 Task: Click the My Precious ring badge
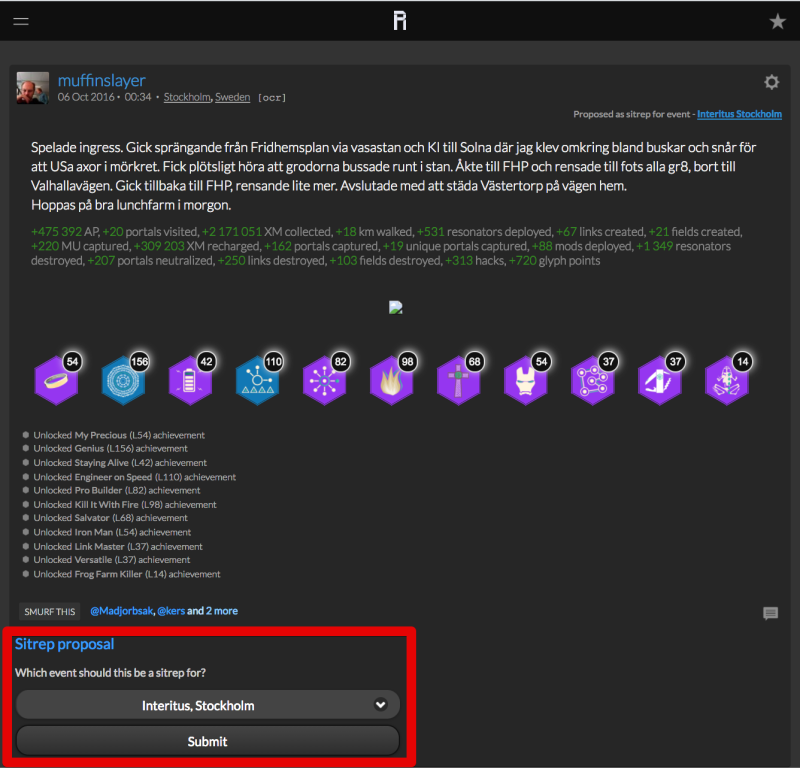56,380
